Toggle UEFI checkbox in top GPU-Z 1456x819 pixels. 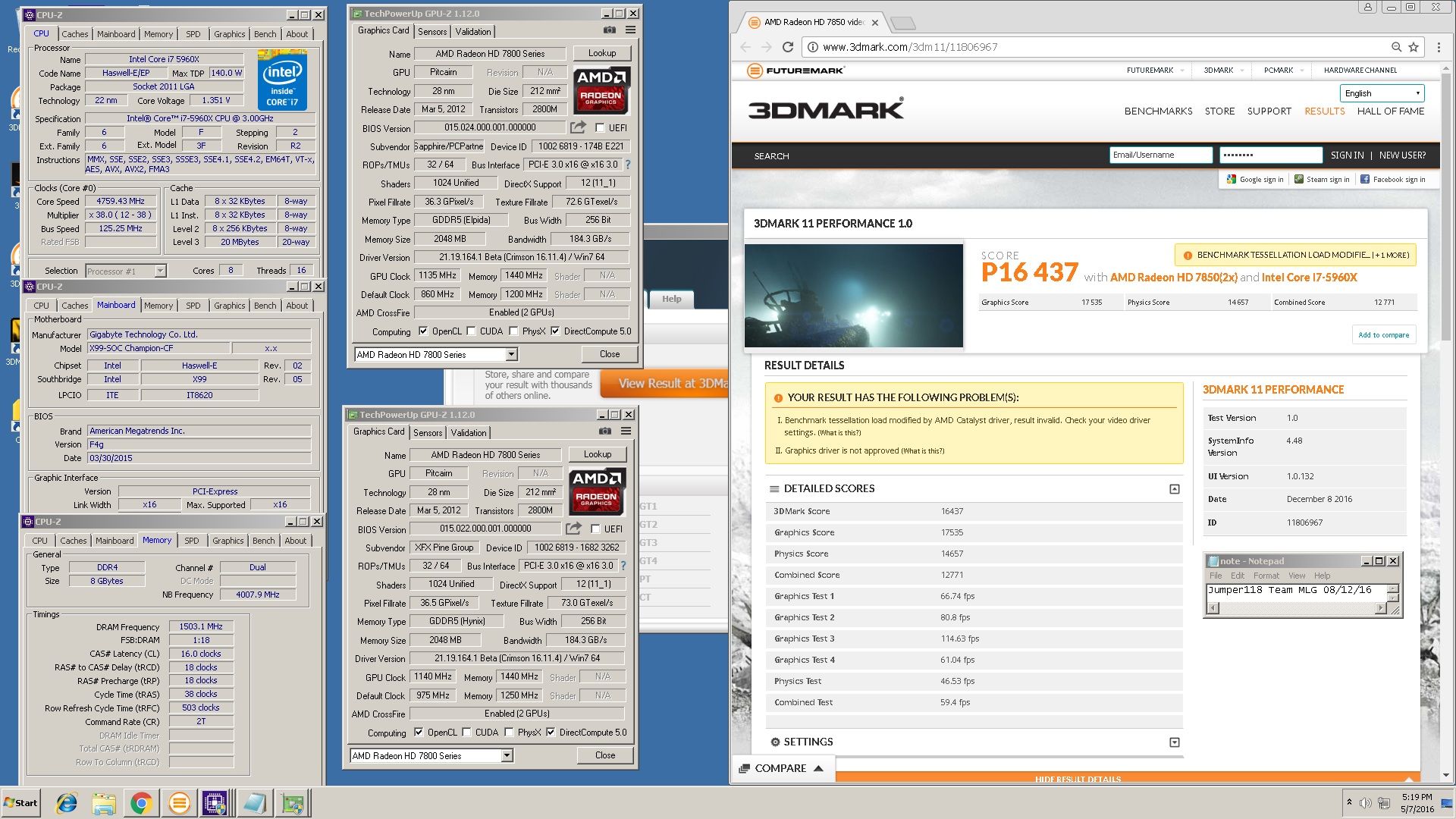[x=600, y=128]
